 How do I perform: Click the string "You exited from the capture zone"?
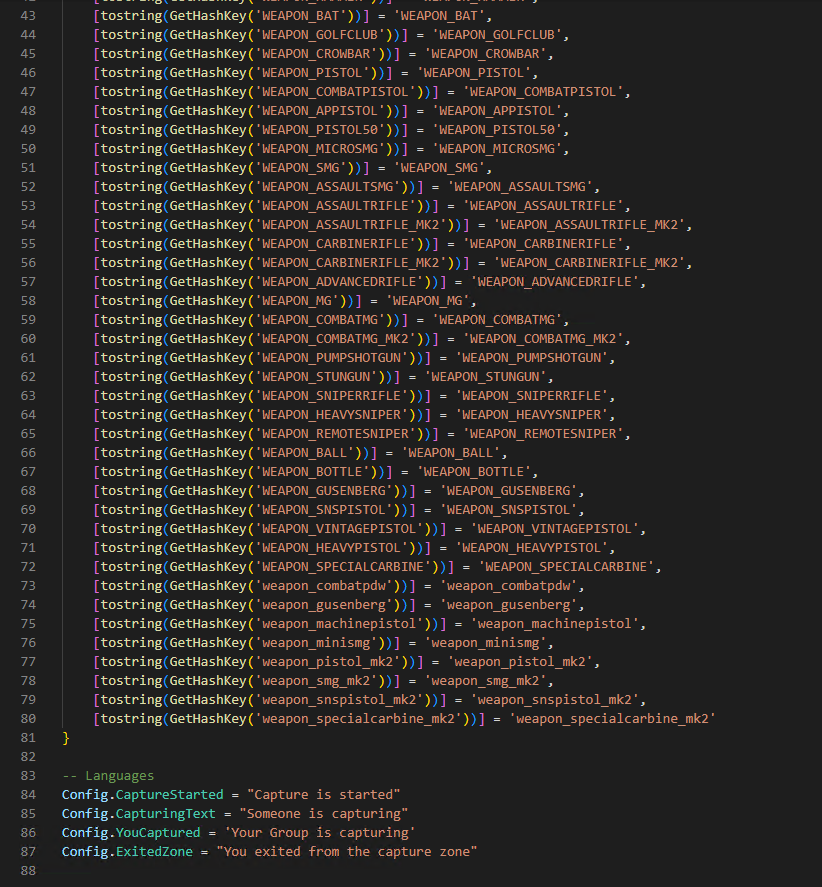click(347, 851)
